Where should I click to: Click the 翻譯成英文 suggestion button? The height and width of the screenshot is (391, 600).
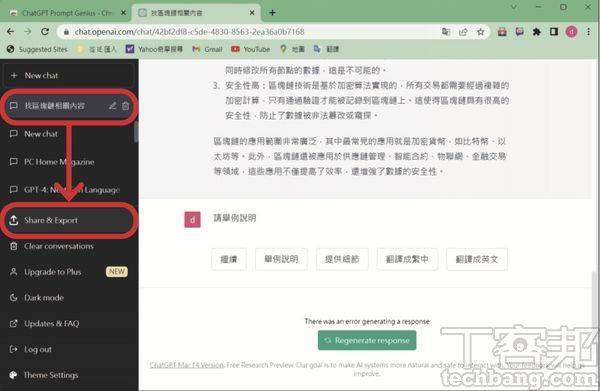point(477,259)
